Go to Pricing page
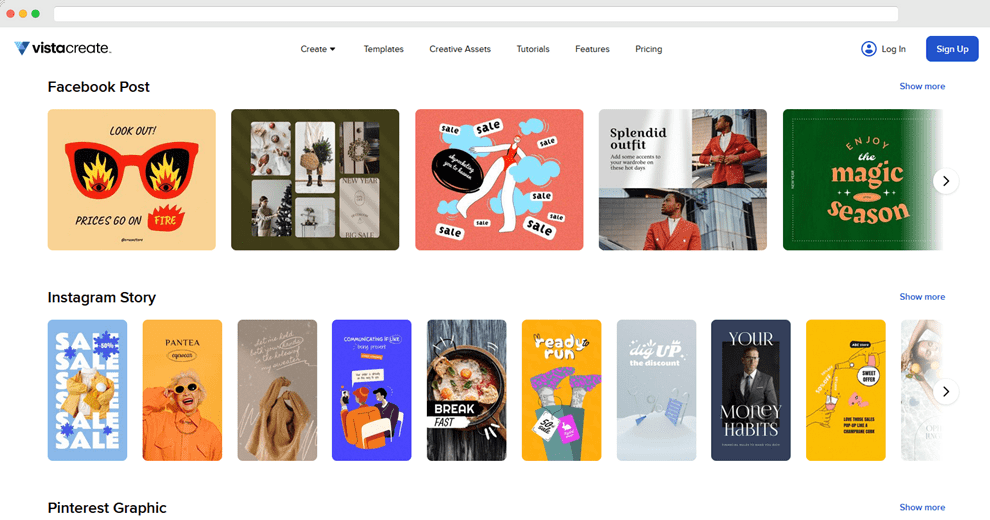990x520 pixels. point(648,49)
